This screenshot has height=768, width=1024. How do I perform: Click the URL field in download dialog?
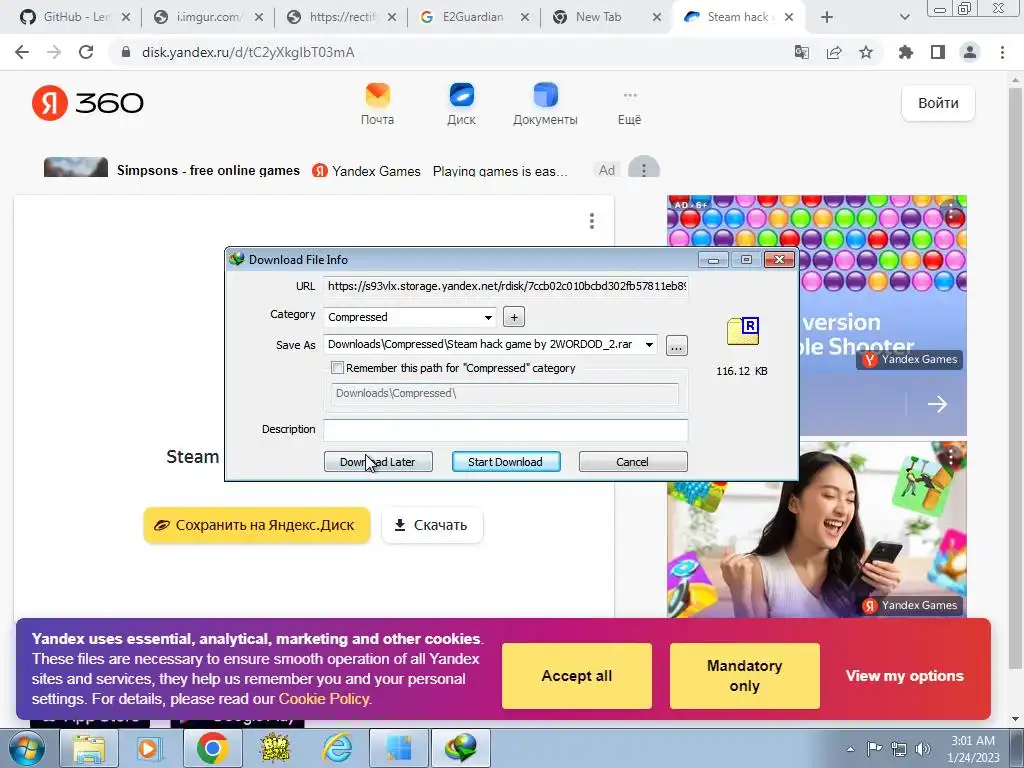[505, 286]
